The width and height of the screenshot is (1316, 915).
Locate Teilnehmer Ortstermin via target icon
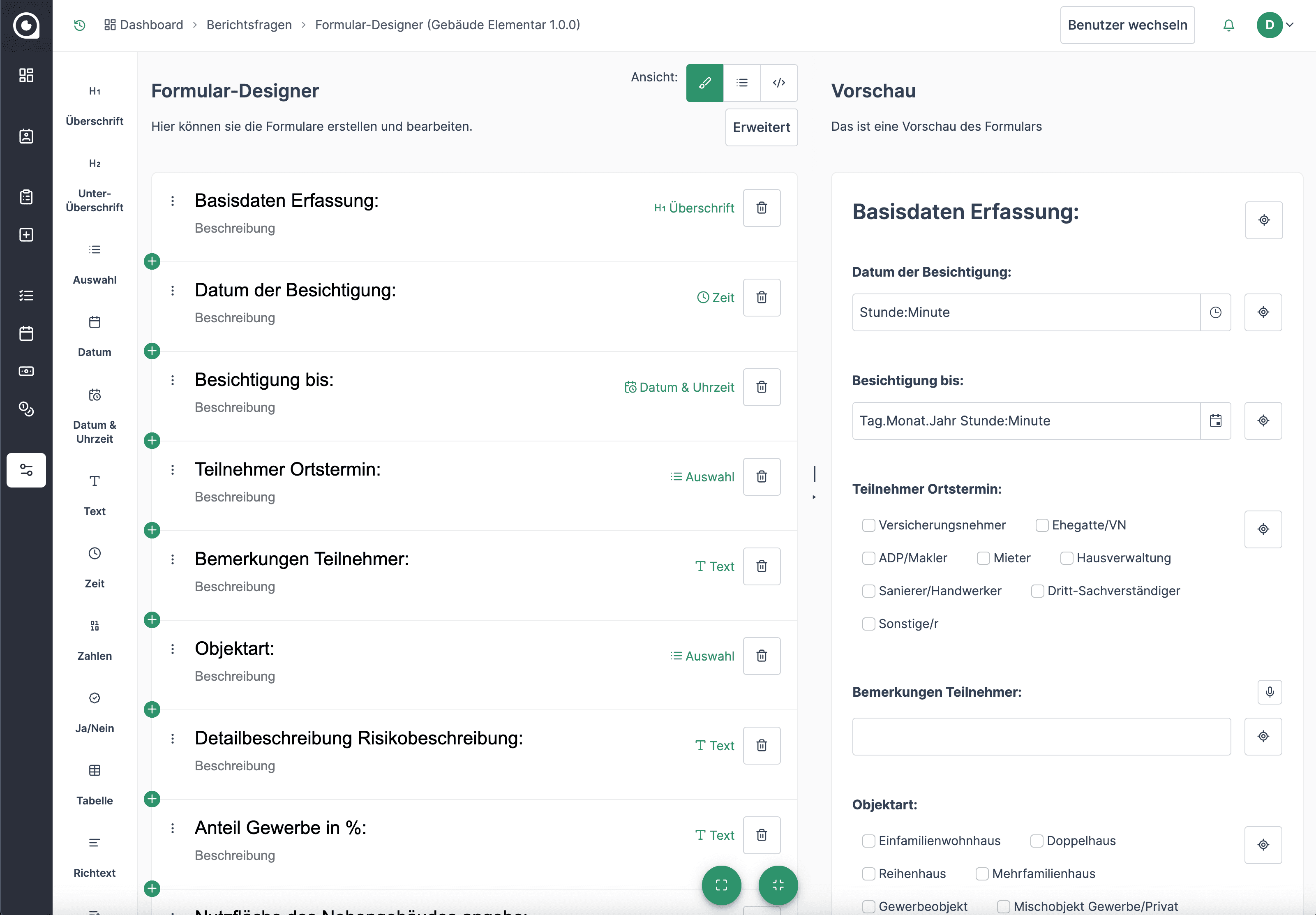[1263, 529]
